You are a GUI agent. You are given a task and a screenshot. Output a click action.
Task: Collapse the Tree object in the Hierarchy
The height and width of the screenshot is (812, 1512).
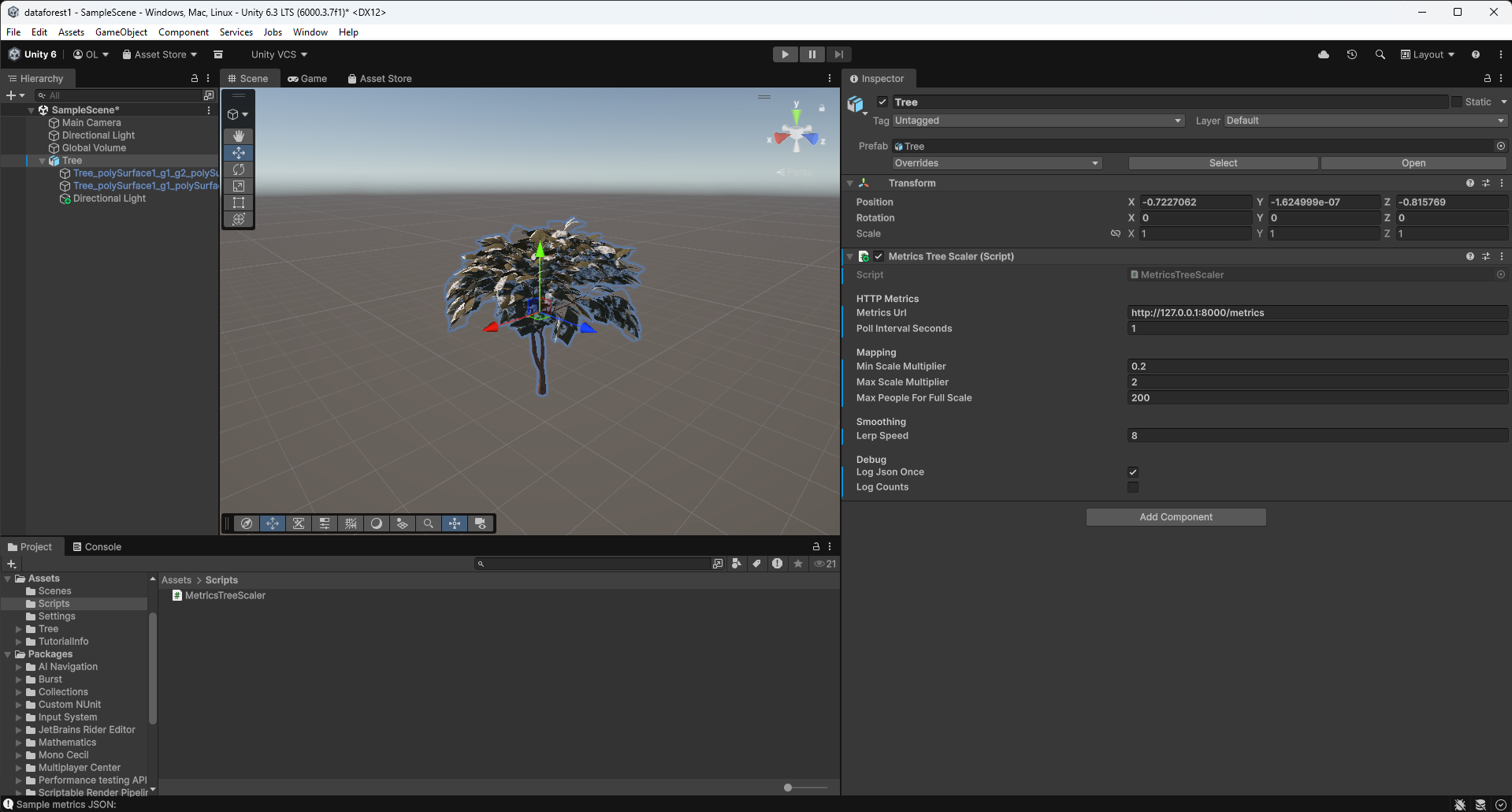(42, 160)
